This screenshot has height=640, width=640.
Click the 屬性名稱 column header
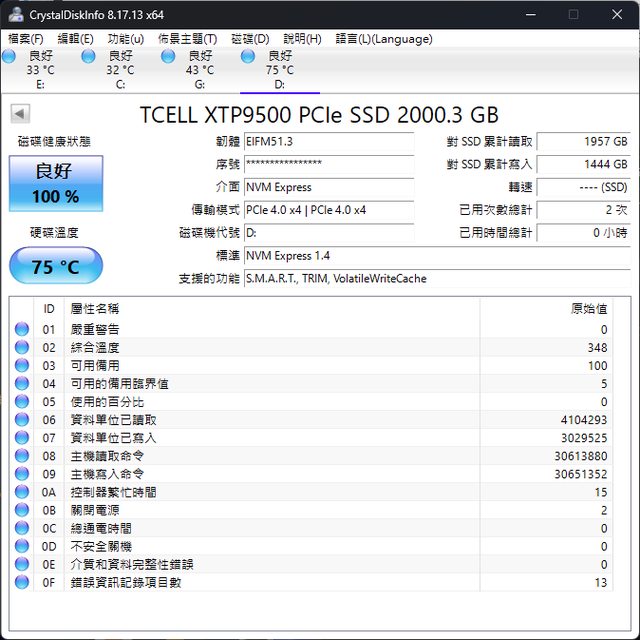(x=94, y=309)
